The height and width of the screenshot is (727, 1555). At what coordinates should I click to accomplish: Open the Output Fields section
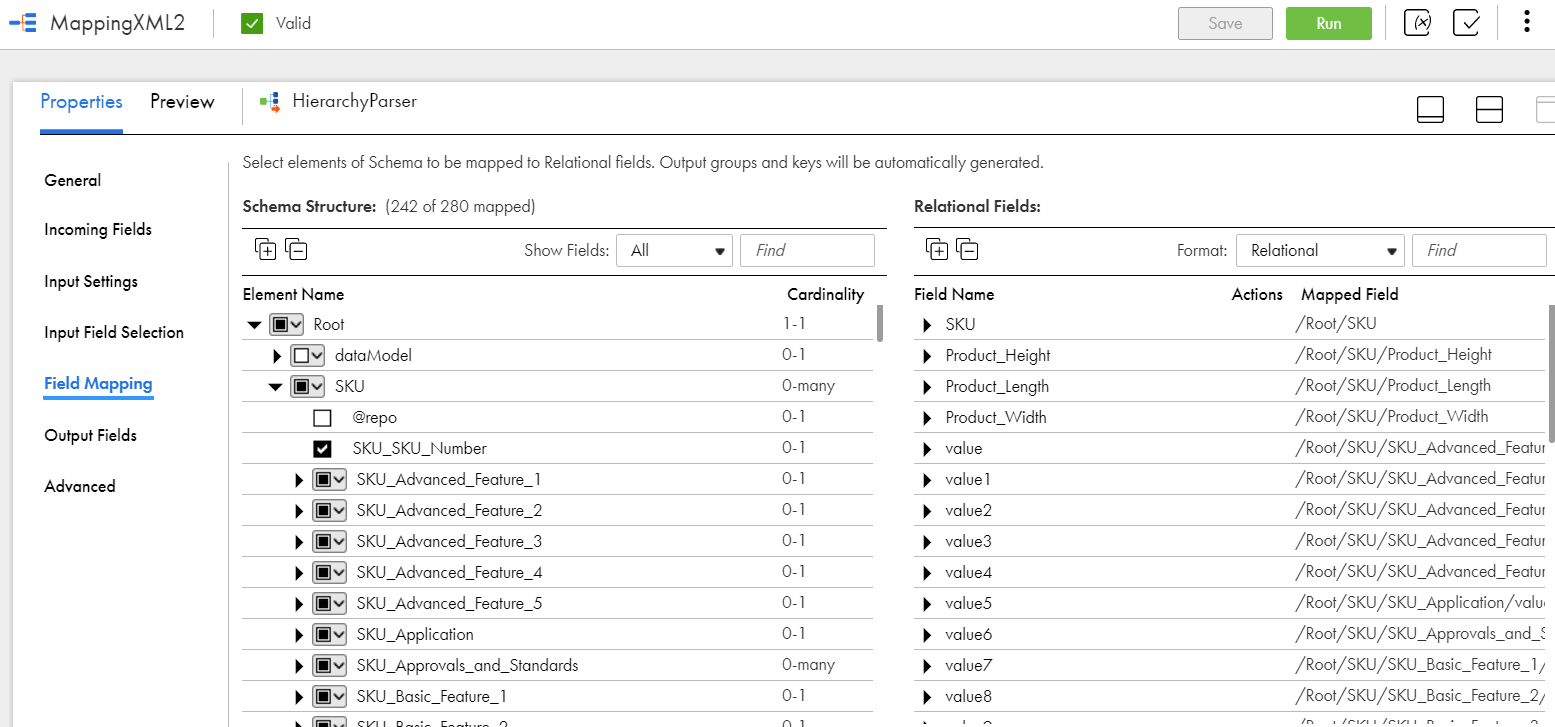coord(90,435)
